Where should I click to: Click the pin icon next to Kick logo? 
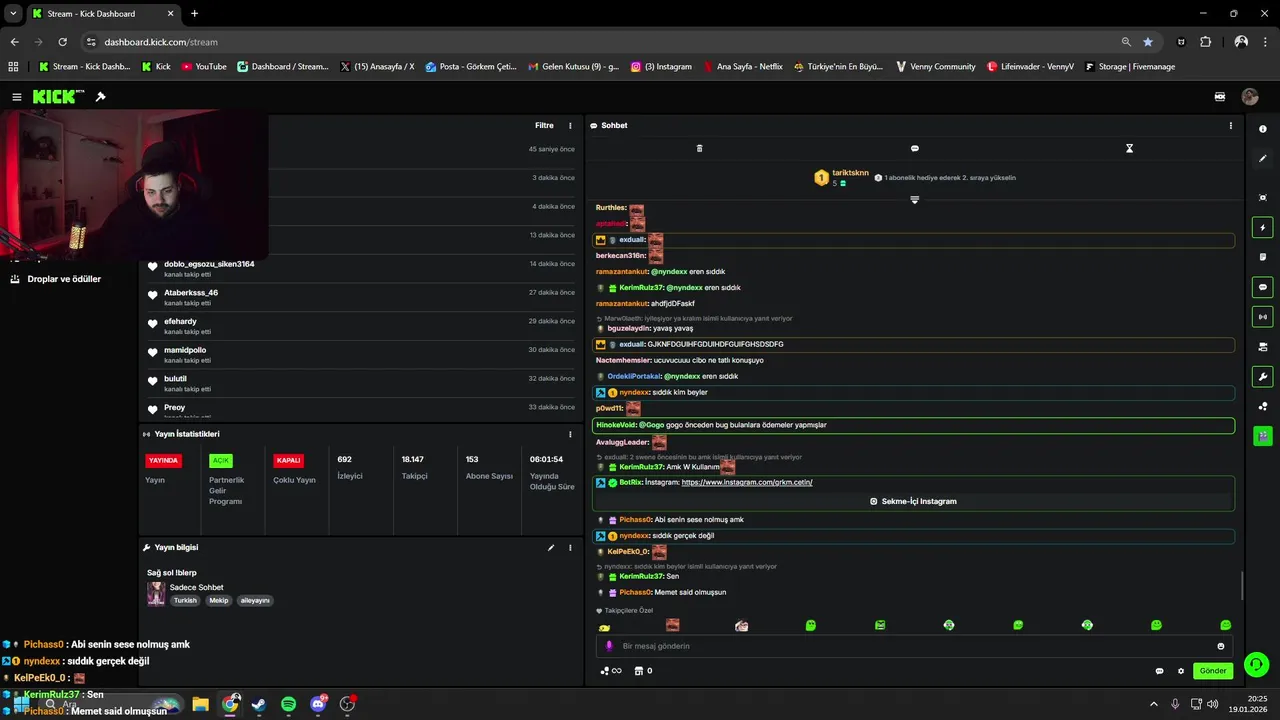click(100, 97)
